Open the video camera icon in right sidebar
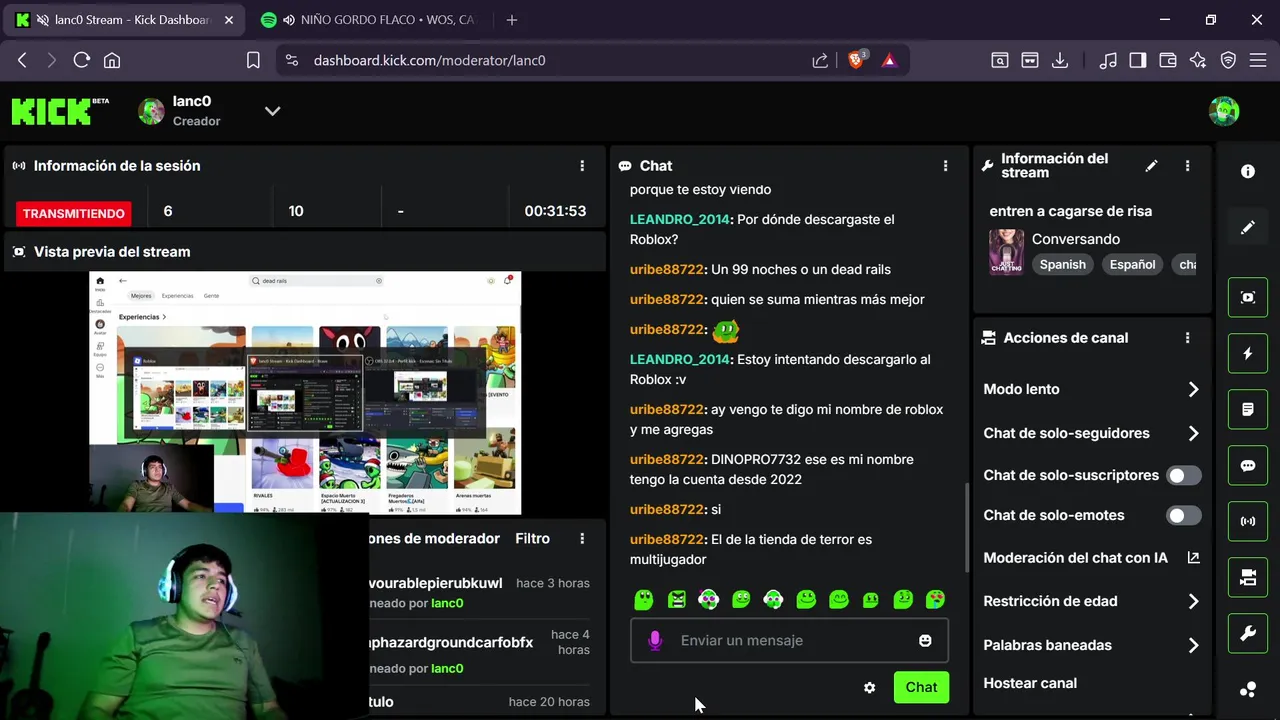This screenshot has width=1280, height=720. point(1248,578)
